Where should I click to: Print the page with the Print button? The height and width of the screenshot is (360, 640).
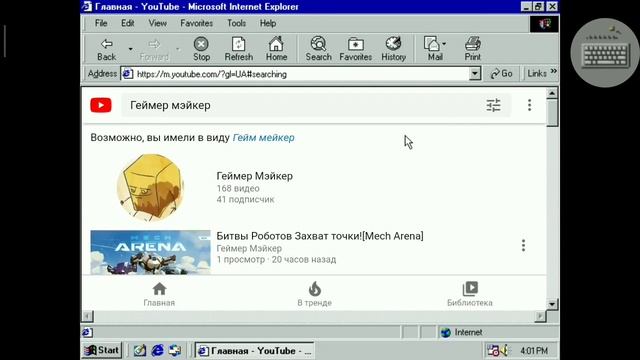tap(473, 49)
